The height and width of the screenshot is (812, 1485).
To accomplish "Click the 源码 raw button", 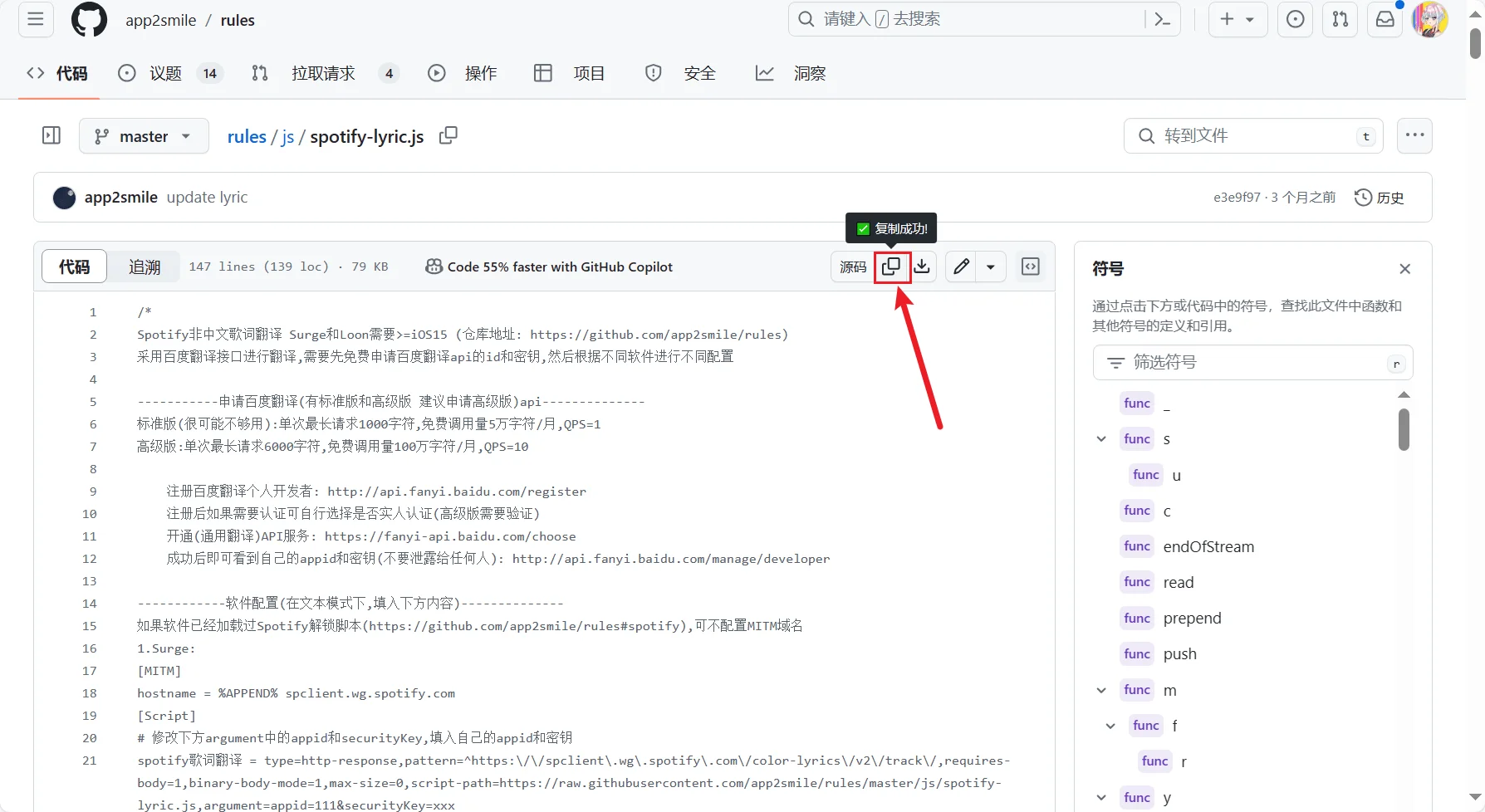I will point(853,267).
